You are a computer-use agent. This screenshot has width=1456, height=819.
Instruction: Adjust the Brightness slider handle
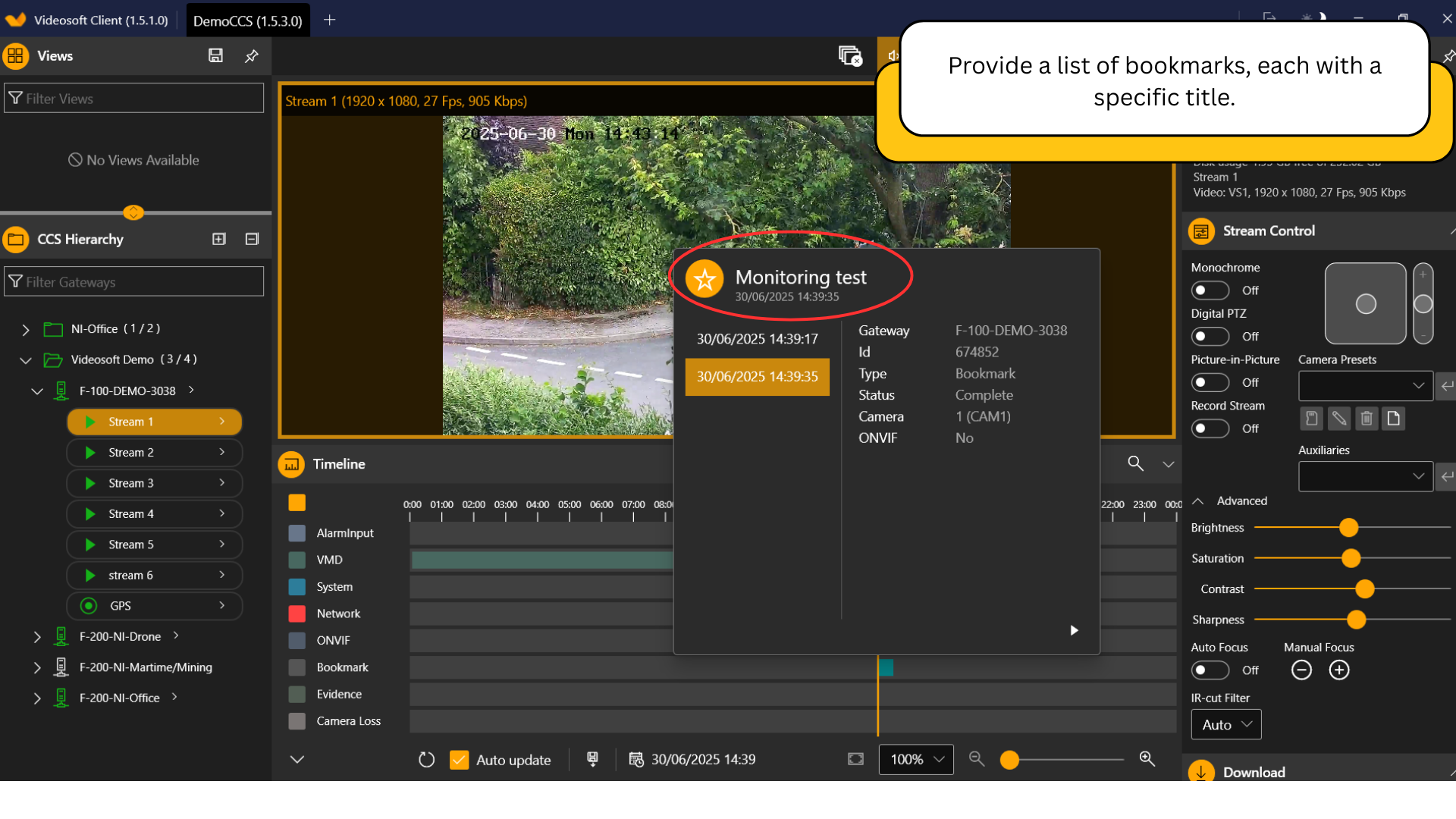(1348, 528)
